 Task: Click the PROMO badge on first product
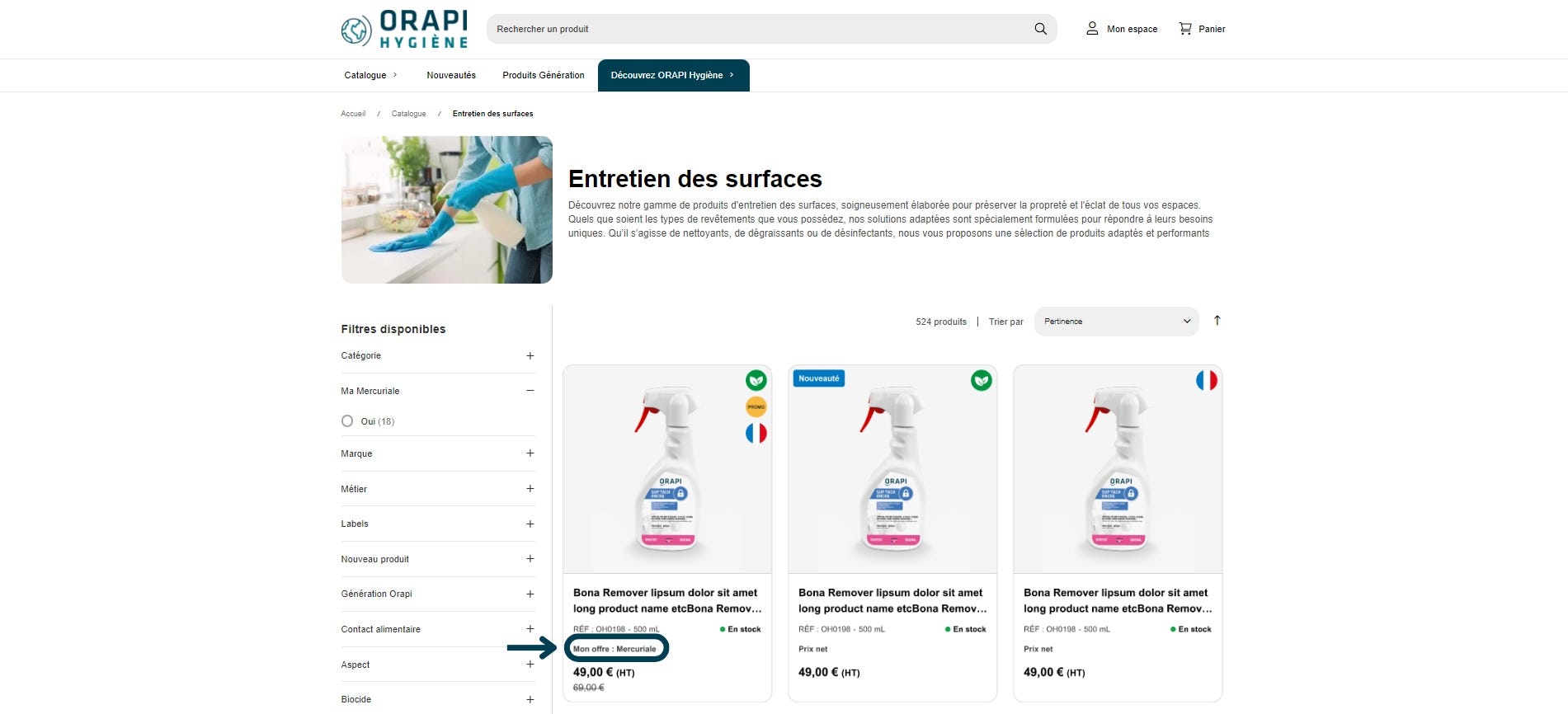[756, 406]
